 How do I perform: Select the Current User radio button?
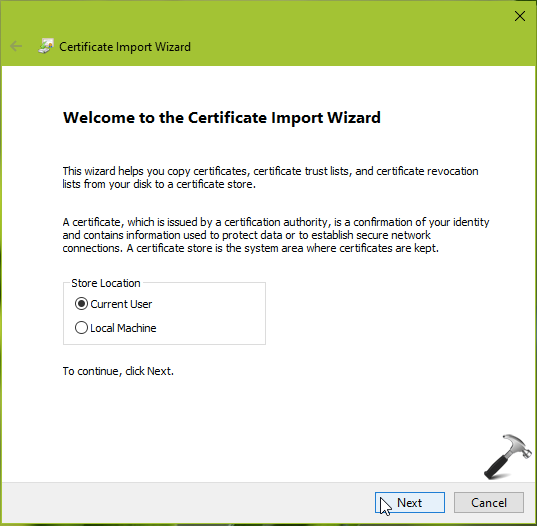(81, 304)
